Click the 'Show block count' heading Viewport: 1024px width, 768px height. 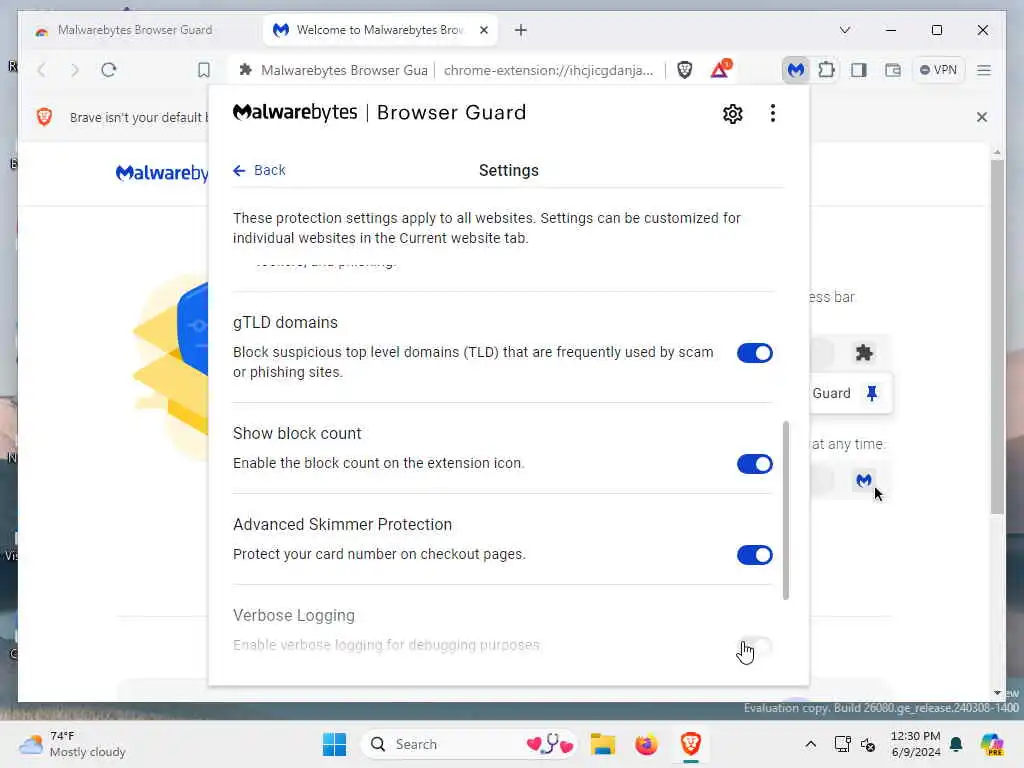point(297,434)
